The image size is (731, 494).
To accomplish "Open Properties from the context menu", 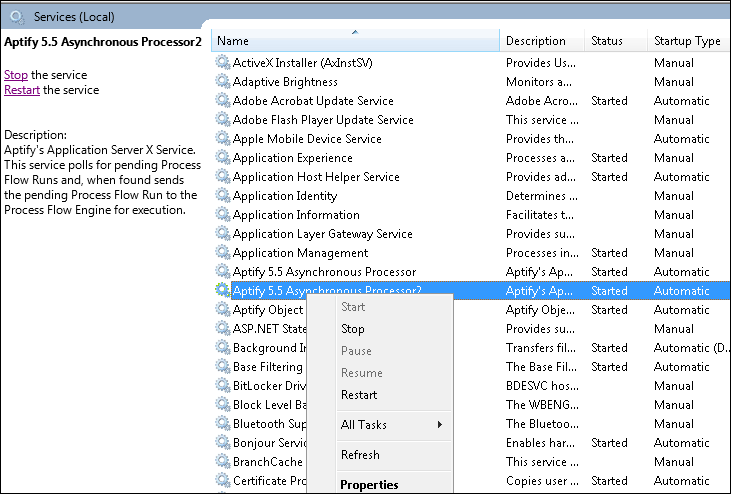I will pyautogui.click(x=369, y=485).
